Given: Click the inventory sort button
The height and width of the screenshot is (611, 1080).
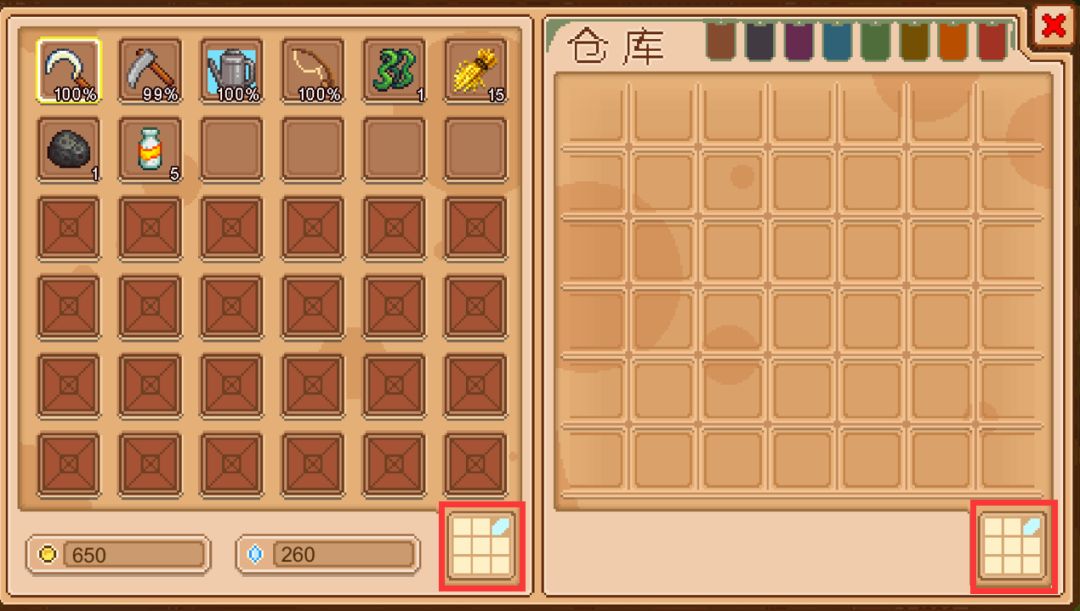Looking at the screenshot, I should 481,546.
